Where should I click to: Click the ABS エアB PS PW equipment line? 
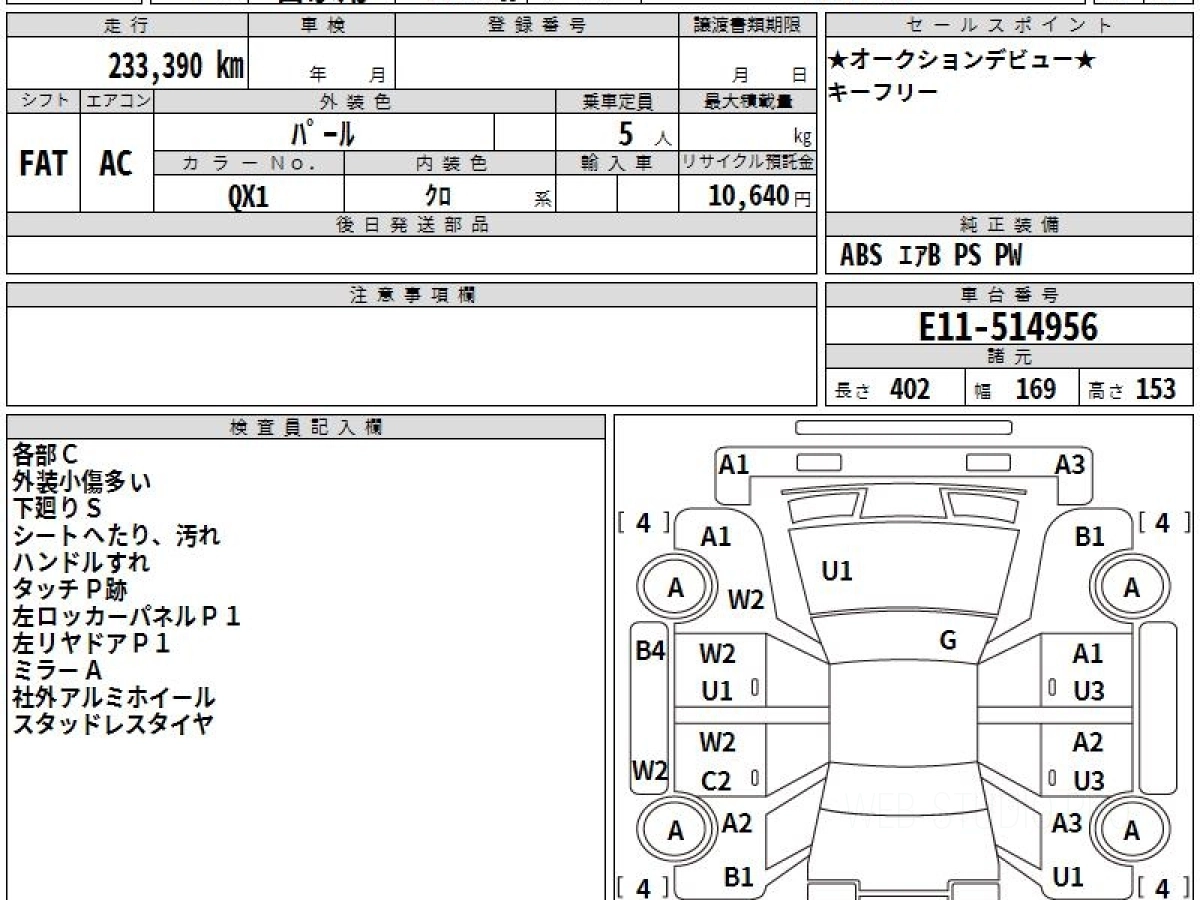coord(931,256)
